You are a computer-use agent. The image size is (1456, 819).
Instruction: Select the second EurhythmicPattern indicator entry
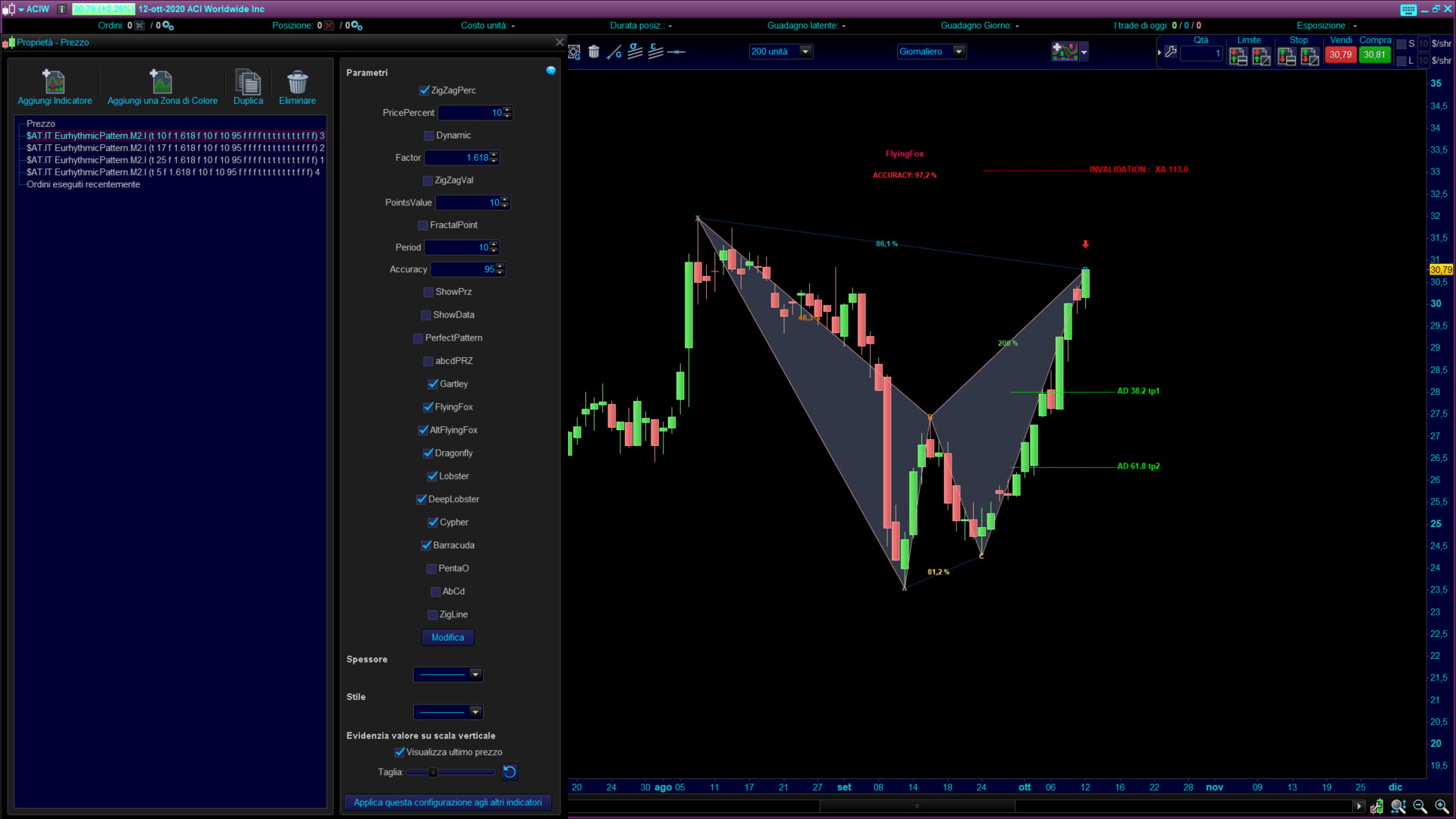pos(174,148)
